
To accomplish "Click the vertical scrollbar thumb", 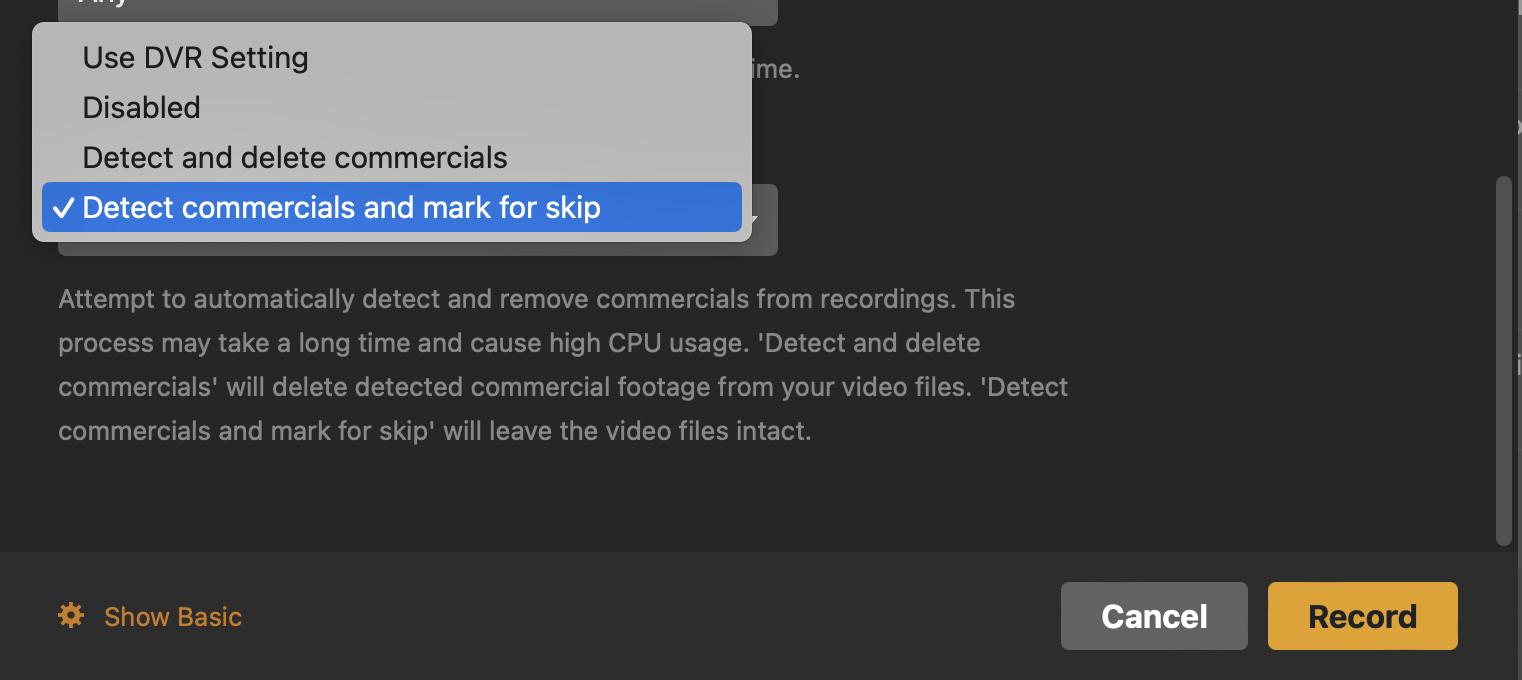I will 1503,360.
